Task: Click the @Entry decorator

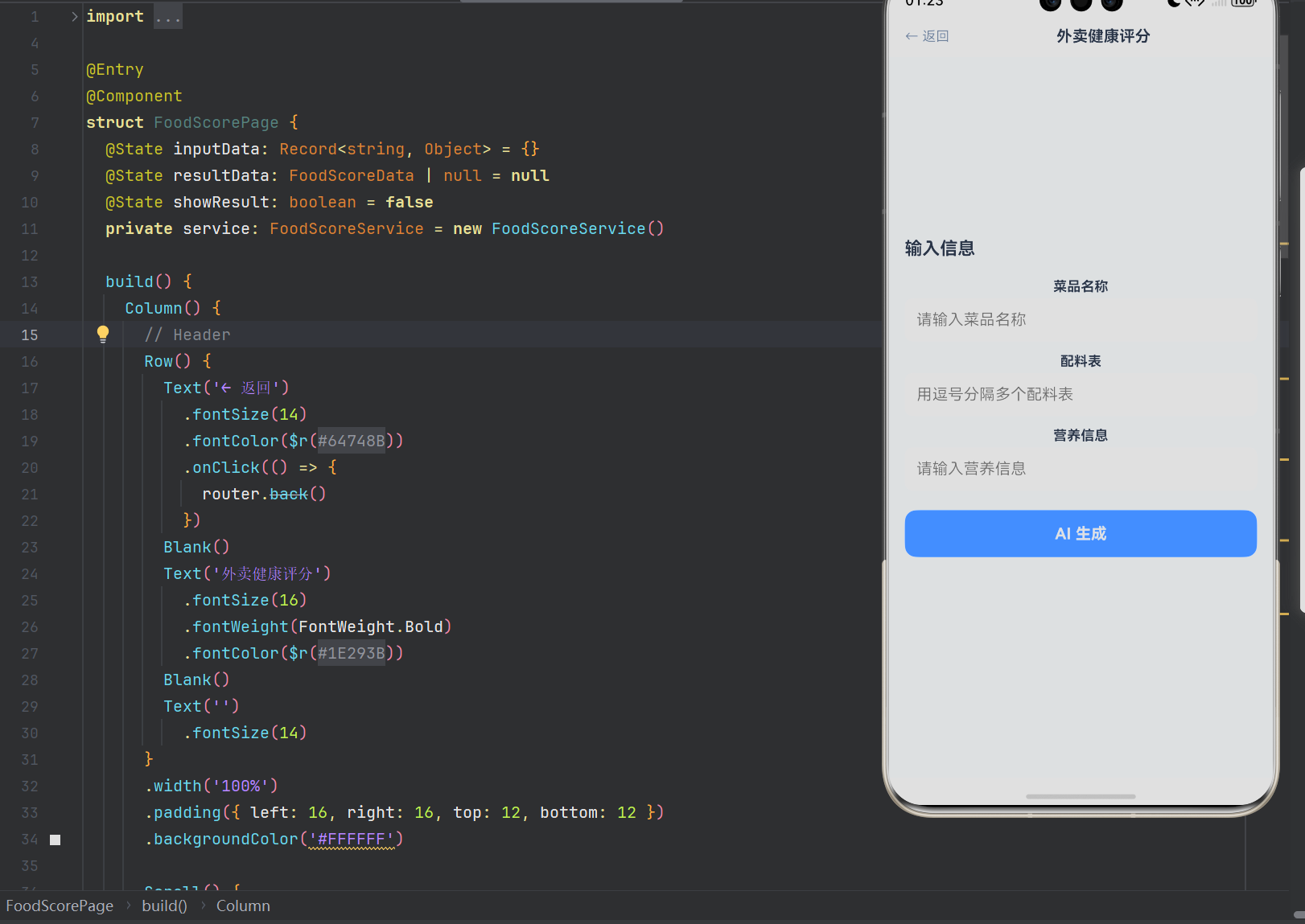Action: (115, 69)
